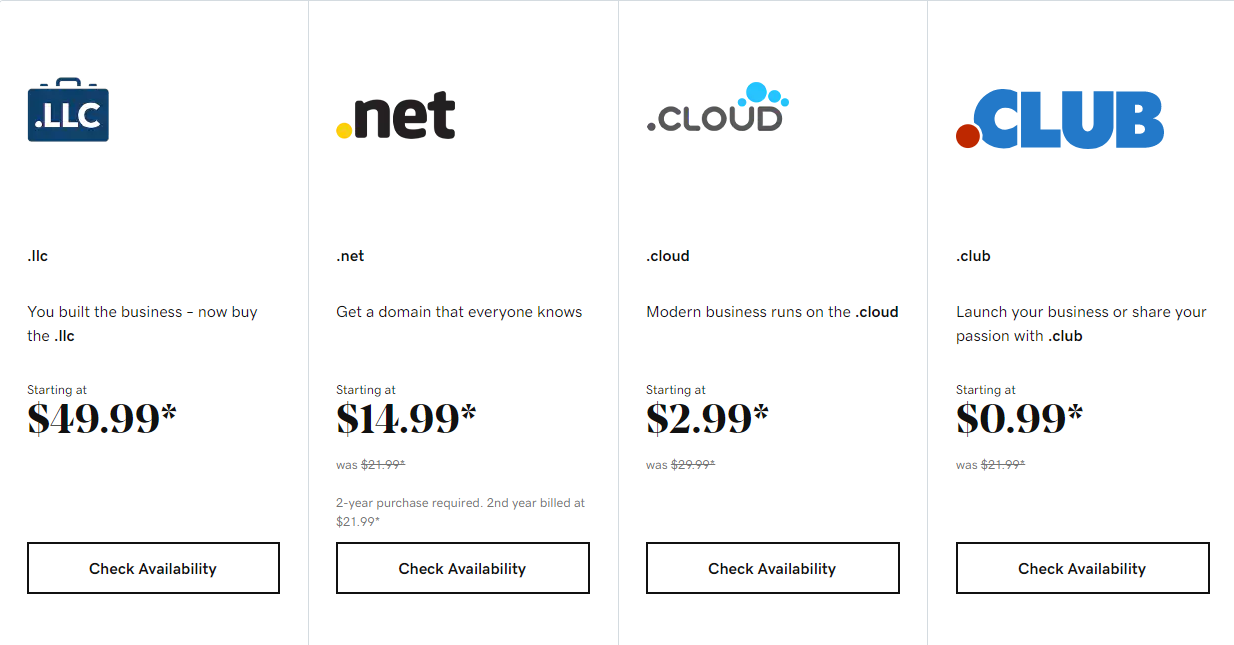Click the $0.99 starting price
This screenshot has width=1234, height=645.
1019,418
